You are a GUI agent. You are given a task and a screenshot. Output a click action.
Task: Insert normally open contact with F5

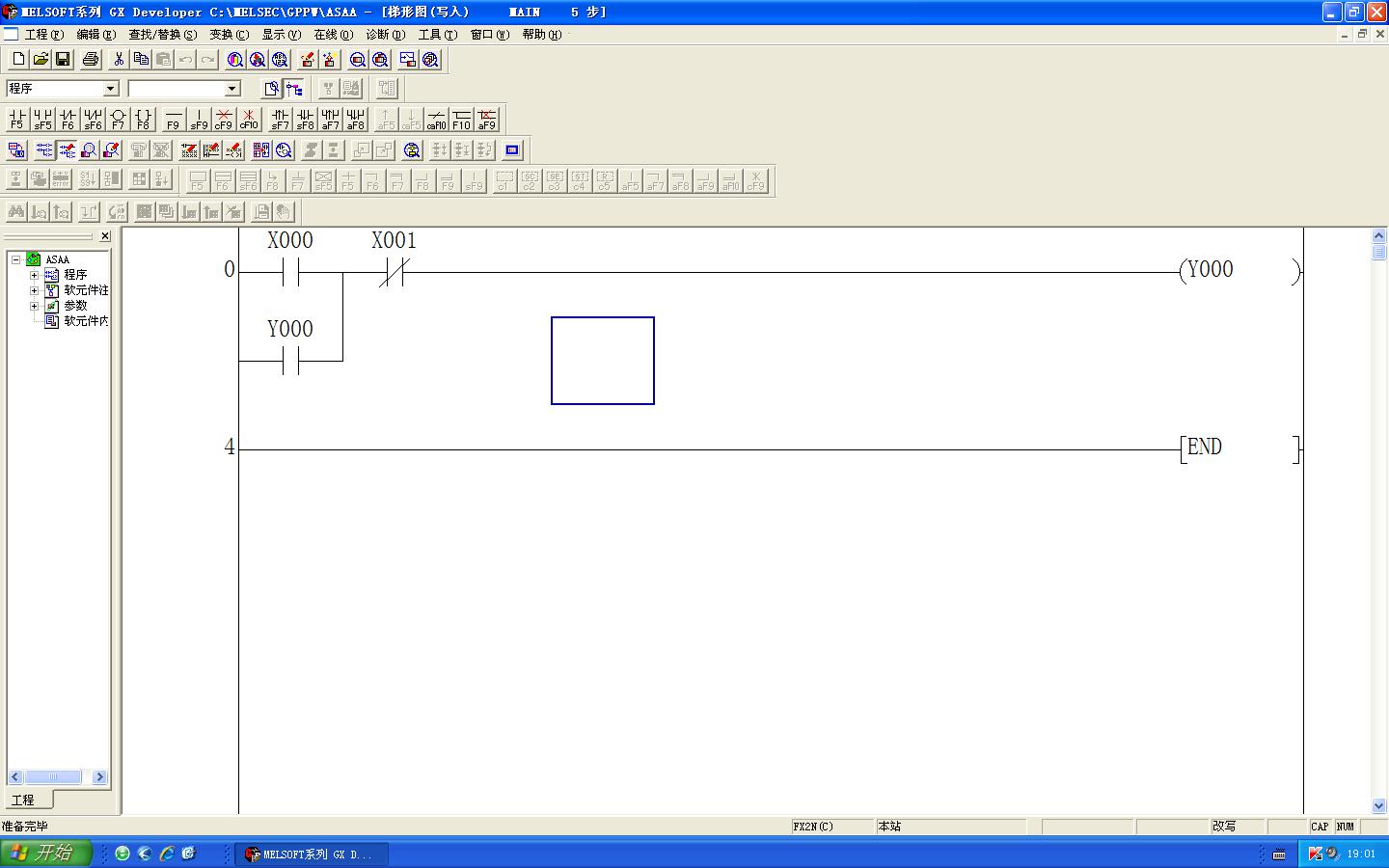point(16,119)
